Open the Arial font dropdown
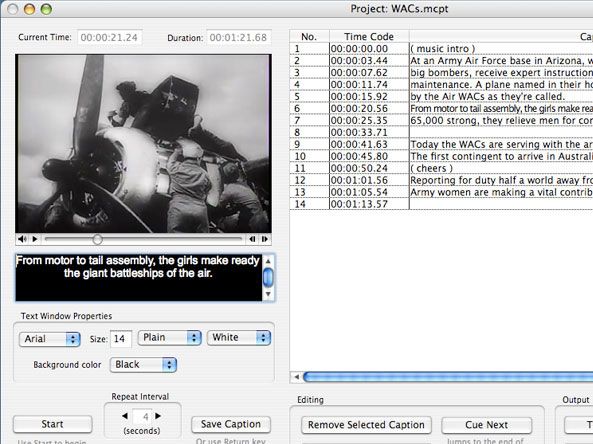This screenshot has height=444, width=593. click(50, 339)
